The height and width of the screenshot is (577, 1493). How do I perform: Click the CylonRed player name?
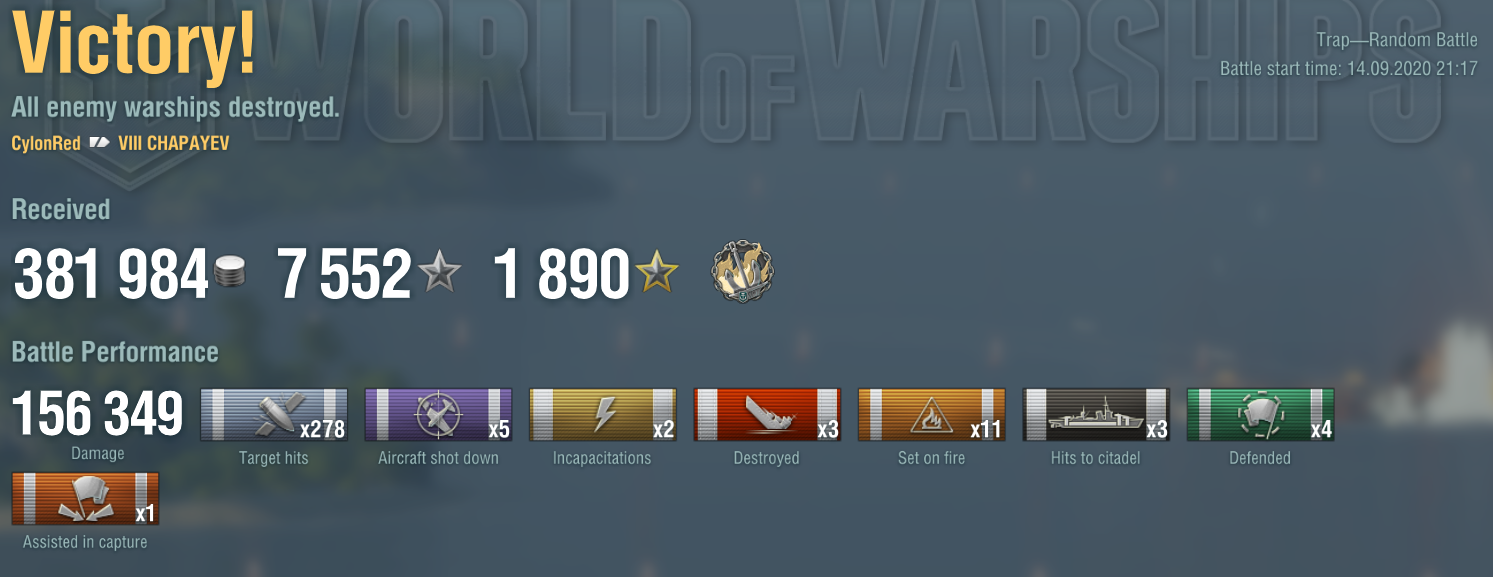click(x=46, y=143)
